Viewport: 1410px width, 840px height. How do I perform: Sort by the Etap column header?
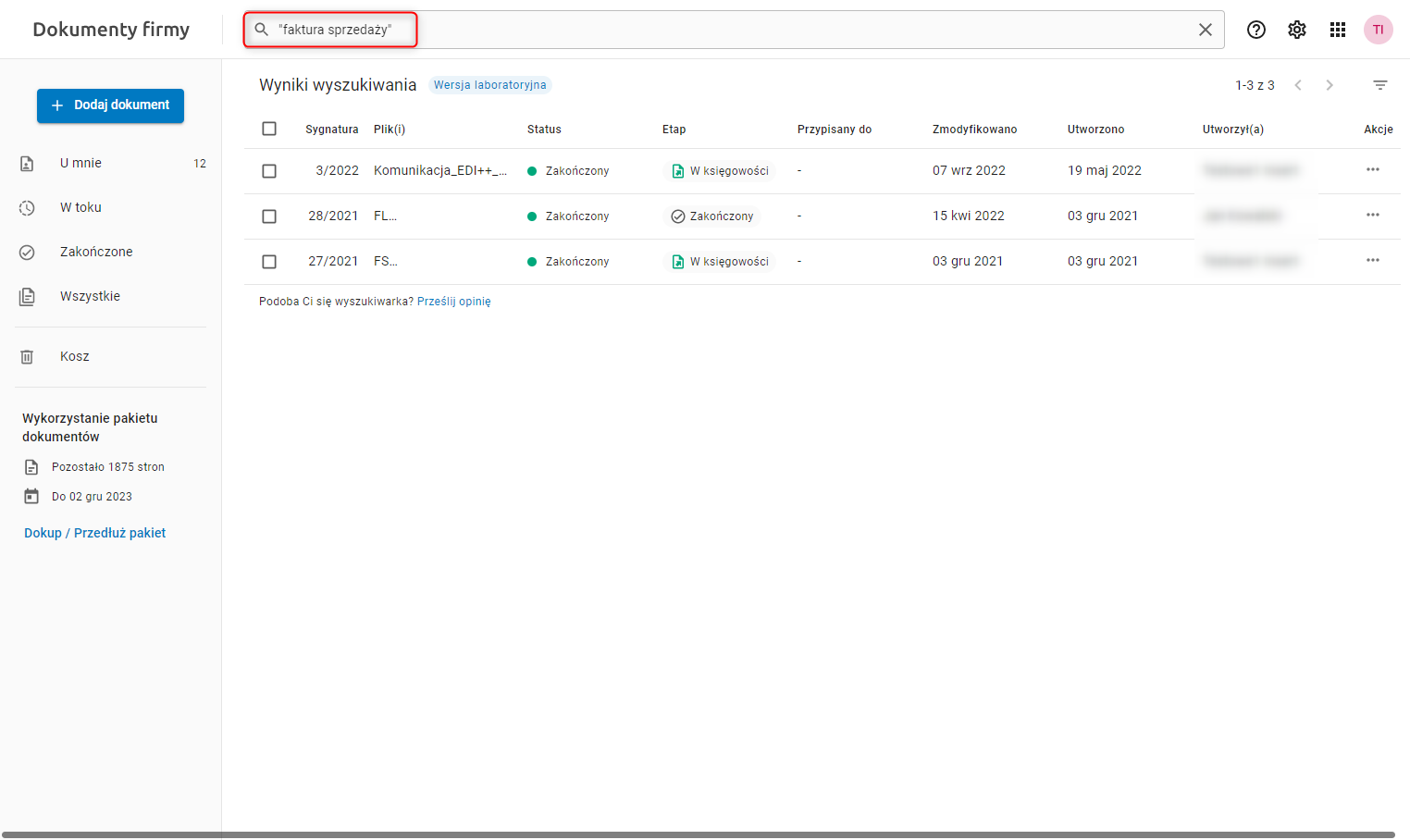(674, 130)
